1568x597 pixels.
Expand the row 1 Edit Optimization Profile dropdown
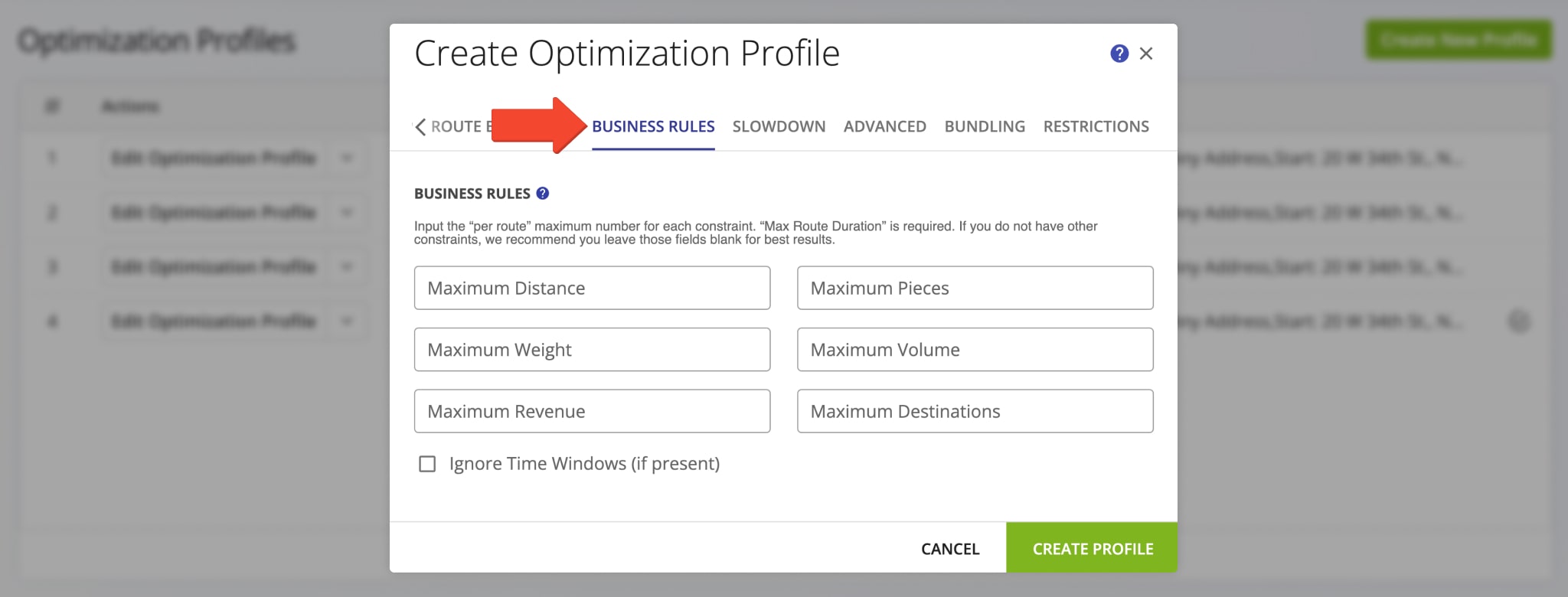pyautogui.click(x=347, y=158)
